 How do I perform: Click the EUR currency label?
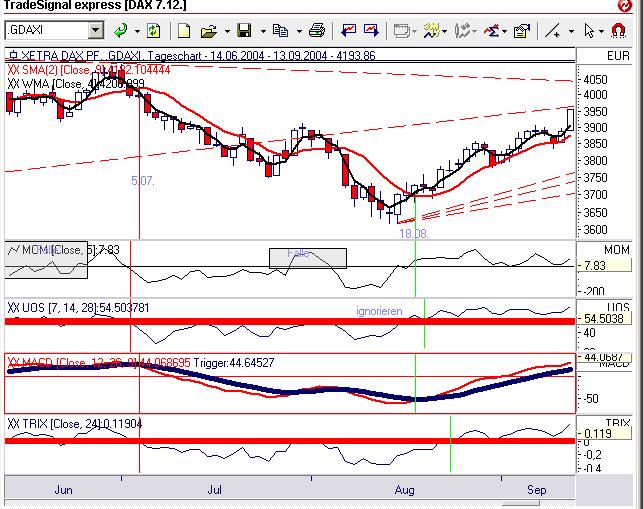(618, 56)
